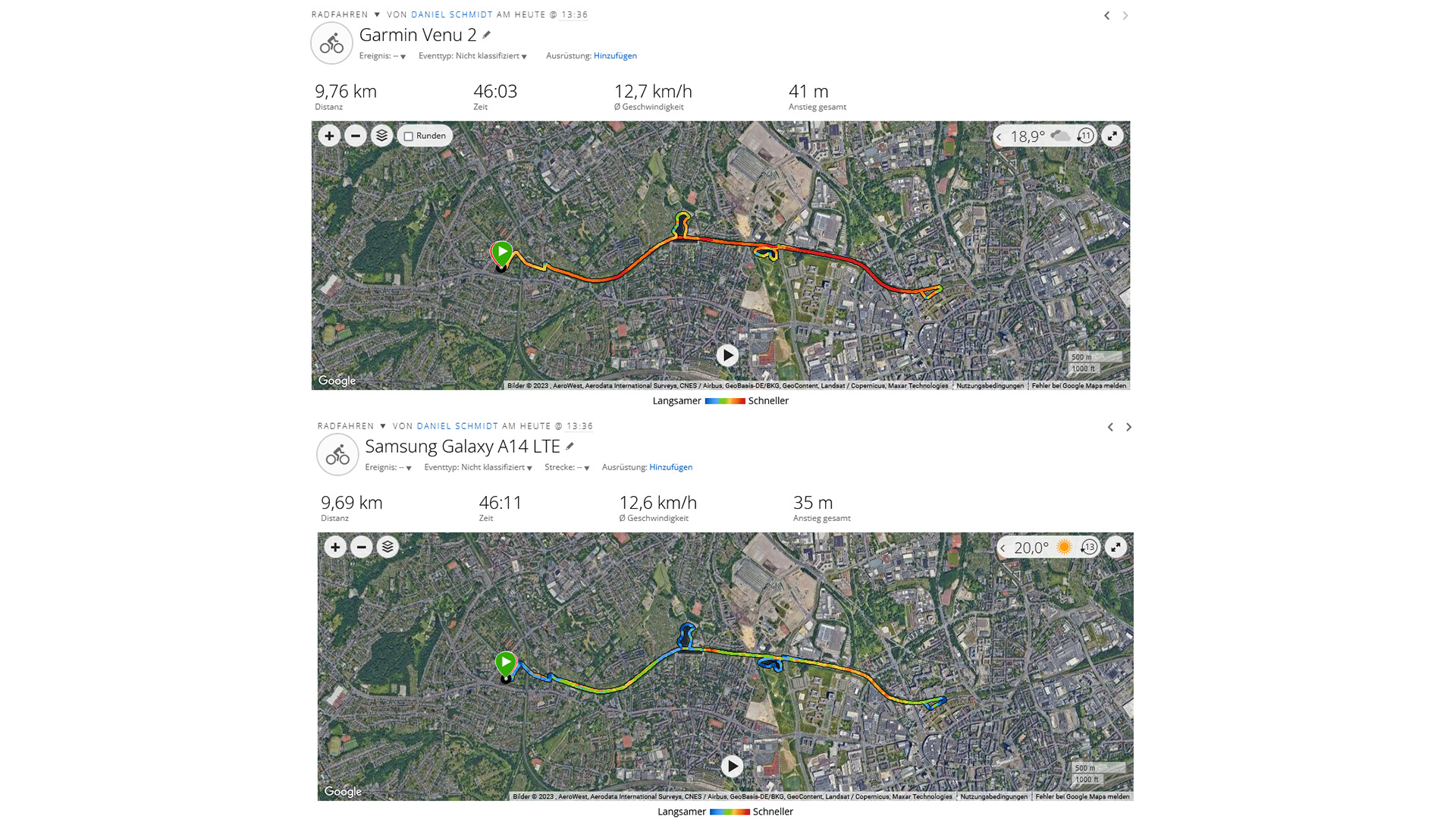Zoom in on the Samsung Galaxy map
The image size is (1456, 819).
[335, 547]
